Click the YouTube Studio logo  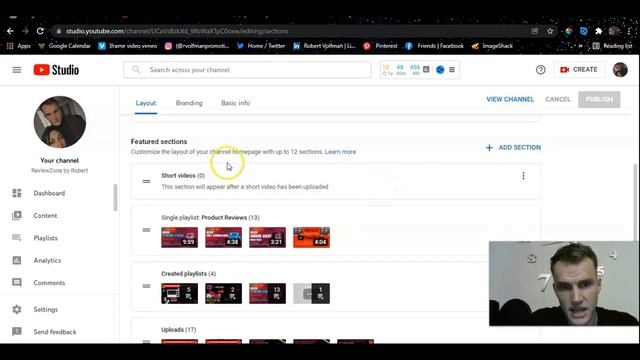[56, 70]
